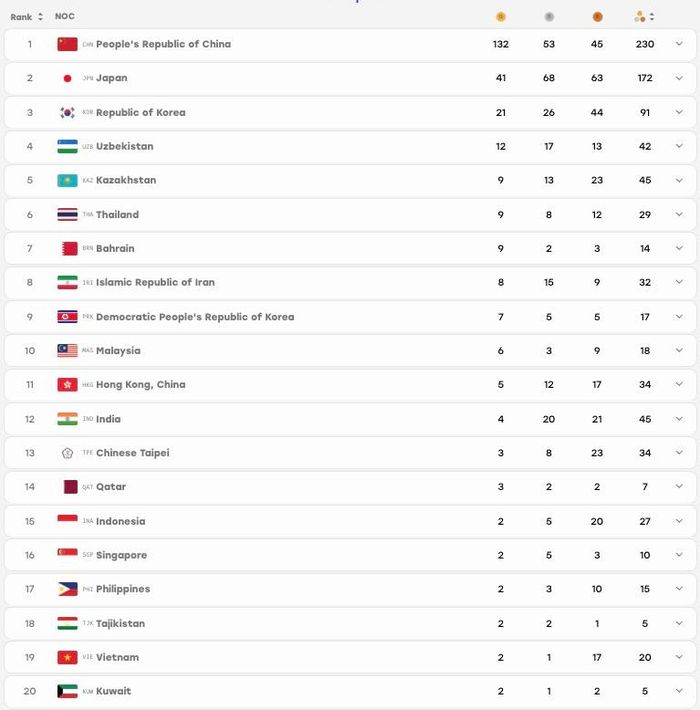Screen dimensions: 700x710
Task: Click the Kuwait flag icon
Action: coord(67,691)
